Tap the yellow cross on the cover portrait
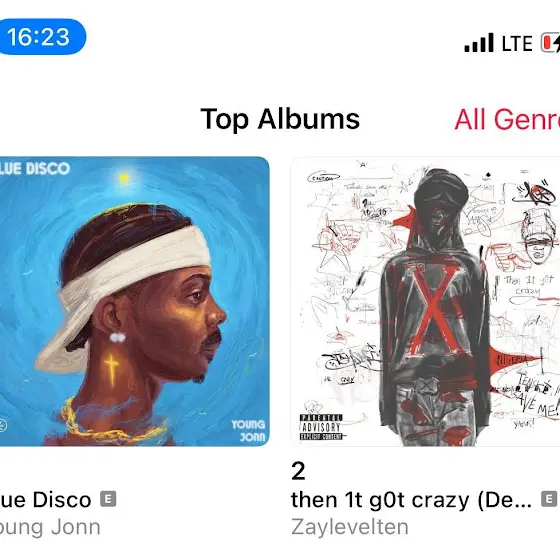This screenshot has width=560, height=560. [x=111, y=371]
